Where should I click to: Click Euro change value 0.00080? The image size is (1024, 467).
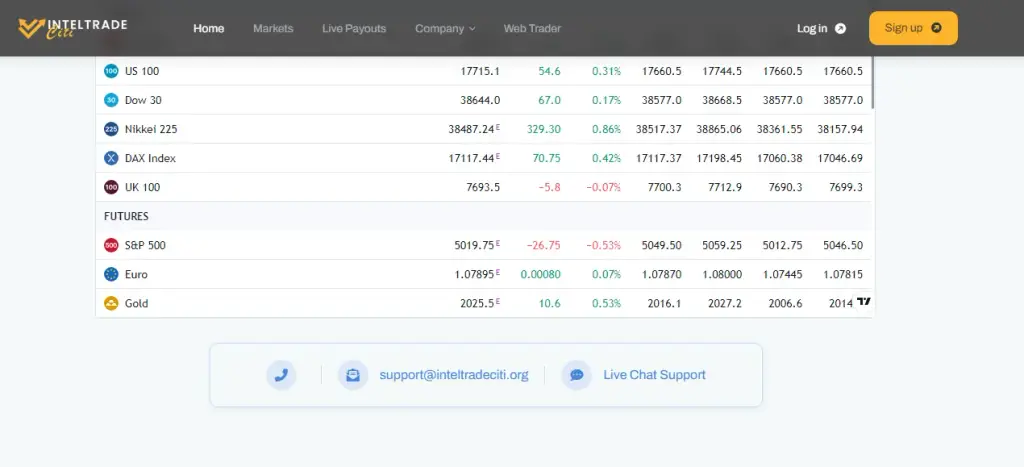[540, 274]
